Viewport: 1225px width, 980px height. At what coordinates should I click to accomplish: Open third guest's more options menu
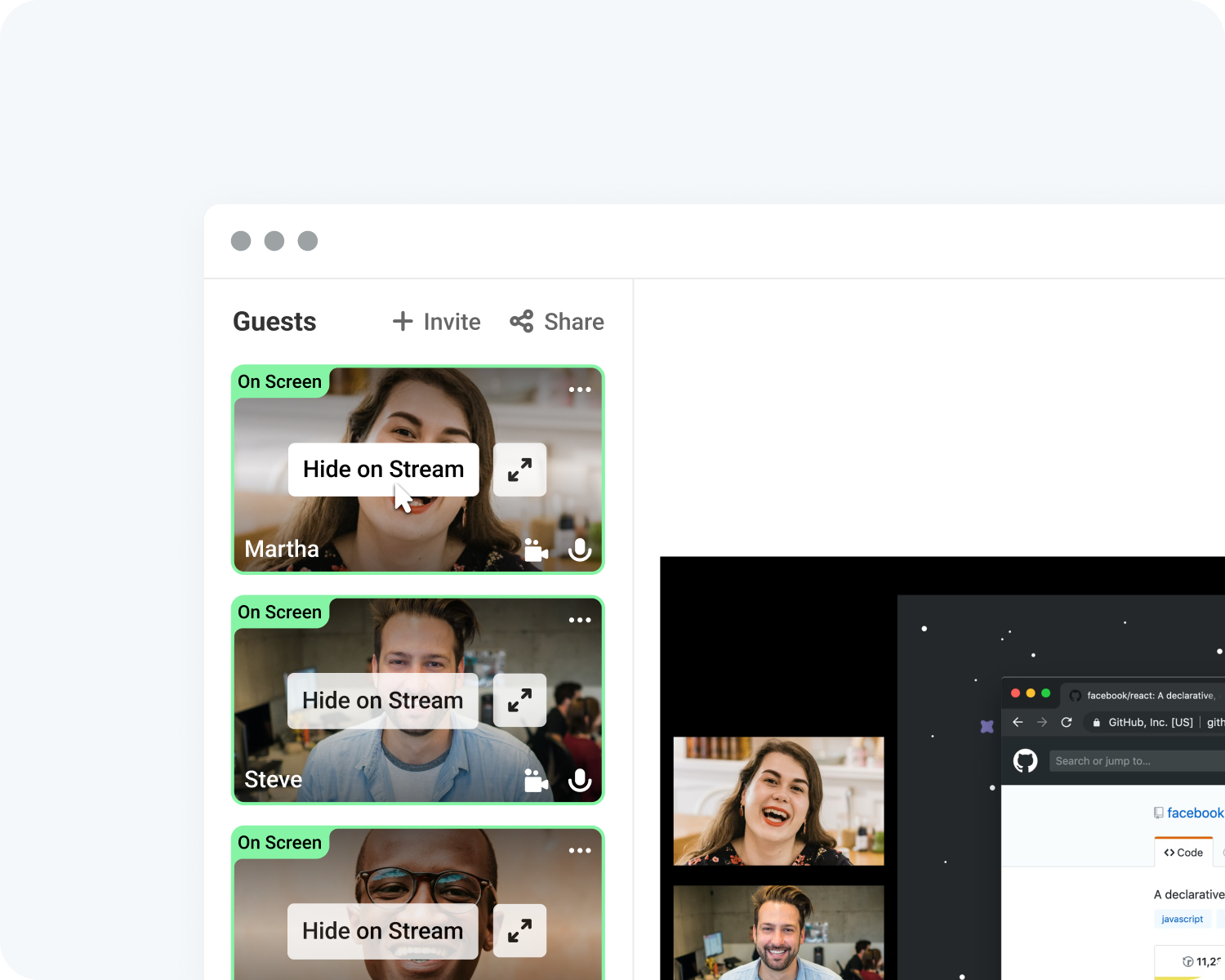pos(580,850)
